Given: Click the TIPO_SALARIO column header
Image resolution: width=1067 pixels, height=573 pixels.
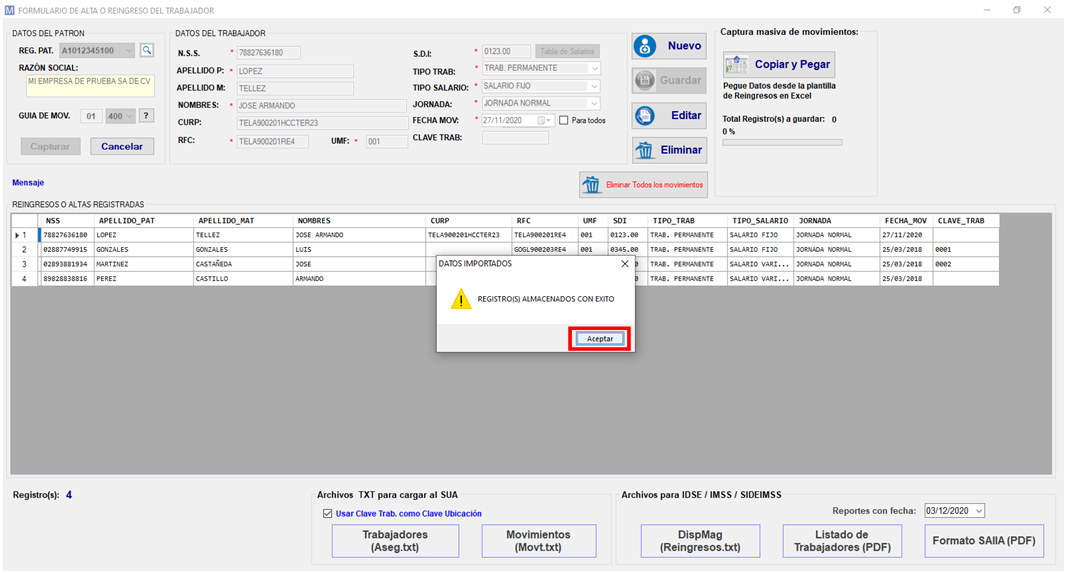Looking at the screenshot, I should pos(759,220).
